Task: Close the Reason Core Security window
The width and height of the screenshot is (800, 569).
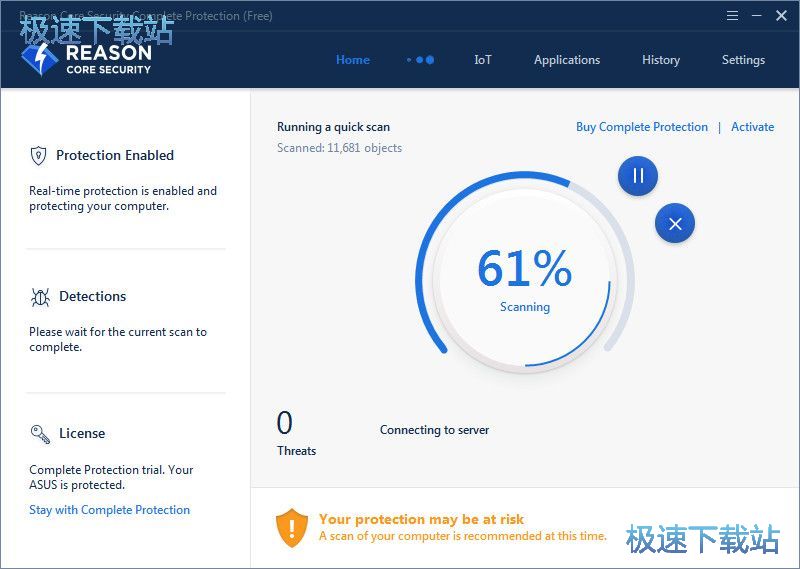Action: [x=781, y=16]
